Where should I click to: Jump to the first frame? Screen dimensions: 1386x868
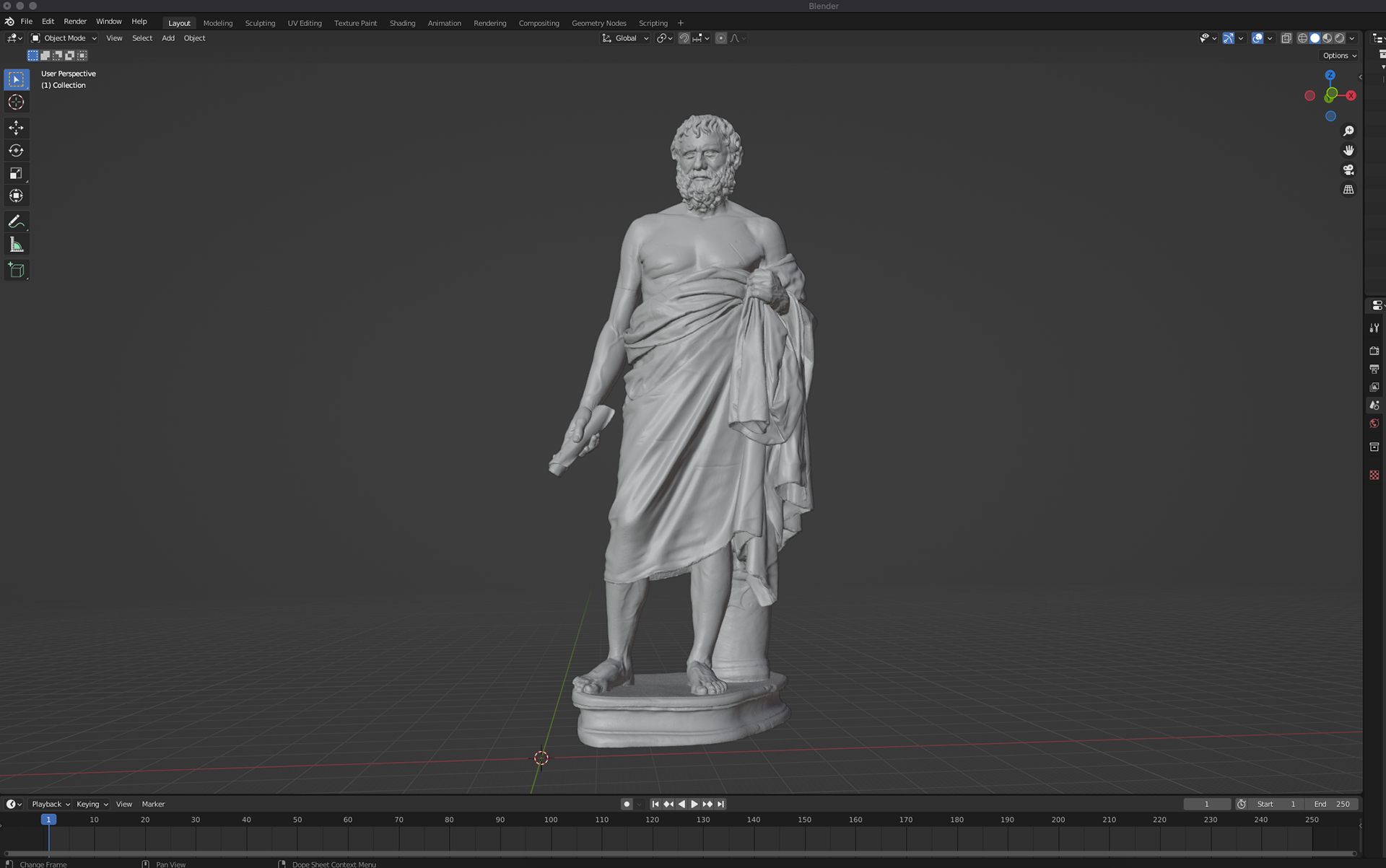pyautogui.click(x=655, y=804)
